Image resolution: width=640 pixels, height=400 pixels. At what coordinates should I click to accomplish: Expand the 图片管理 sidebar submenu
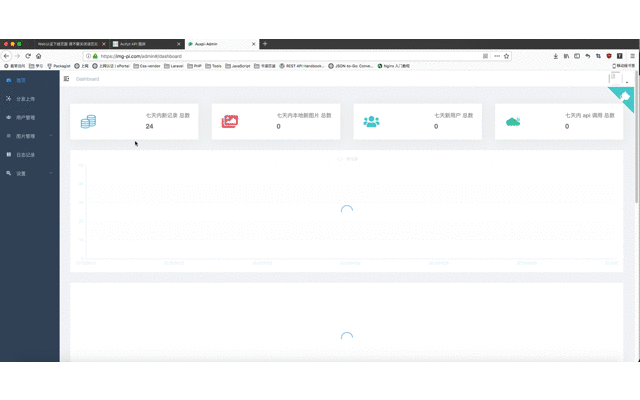click(30, 136)
